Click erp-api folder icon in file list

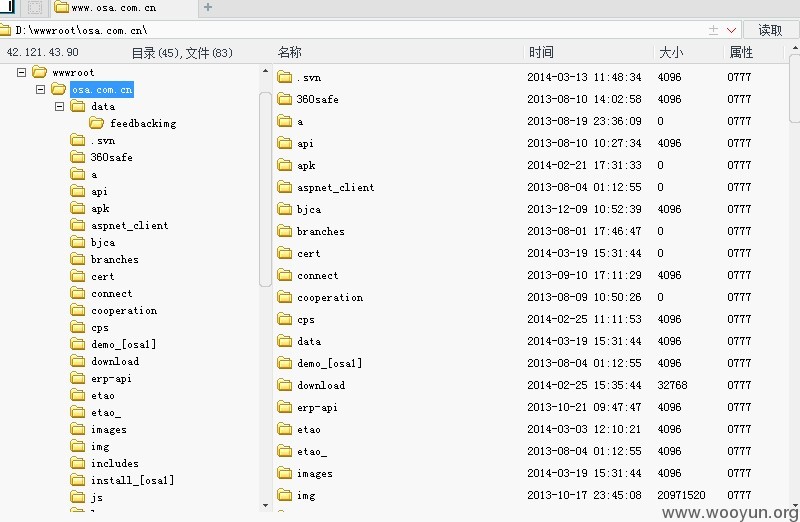tap(284, 407)
